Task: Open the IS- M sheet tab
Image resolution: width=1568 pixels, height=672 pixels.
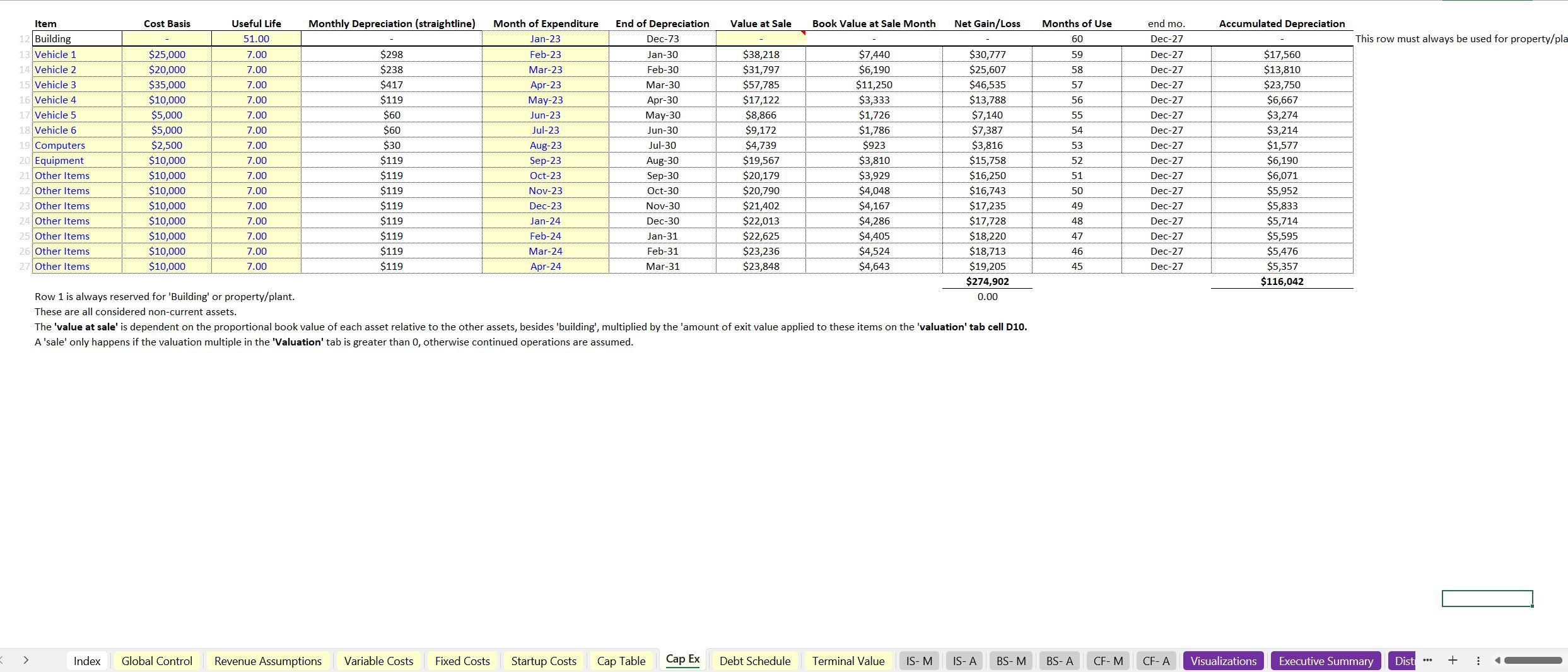Action: click(919, 661)
